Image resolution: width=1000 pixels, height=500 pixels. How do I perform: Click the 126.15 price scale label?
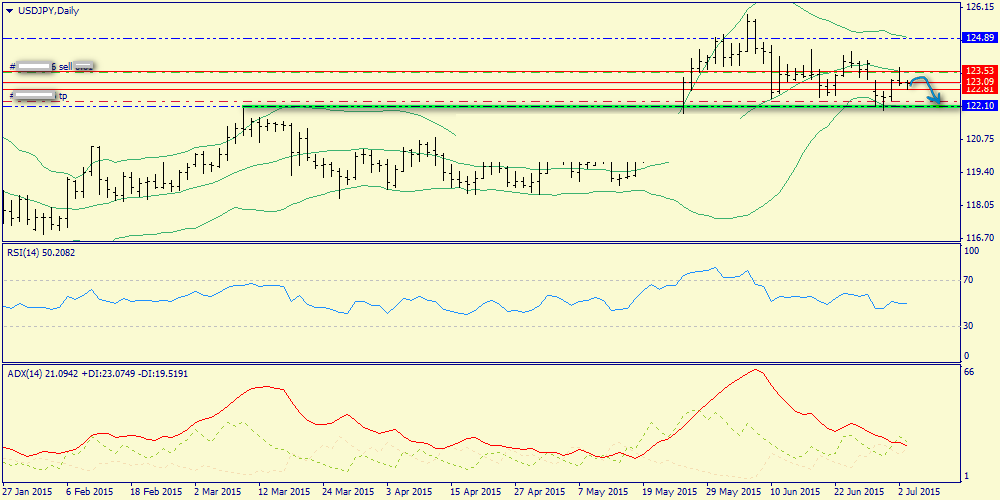977,7
